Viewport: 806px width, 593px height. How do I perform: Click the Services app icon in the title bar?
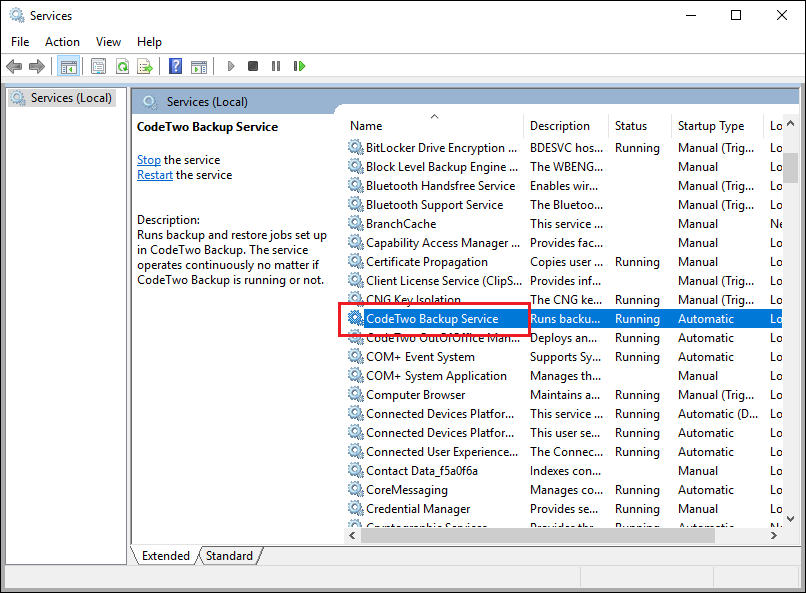17,15
